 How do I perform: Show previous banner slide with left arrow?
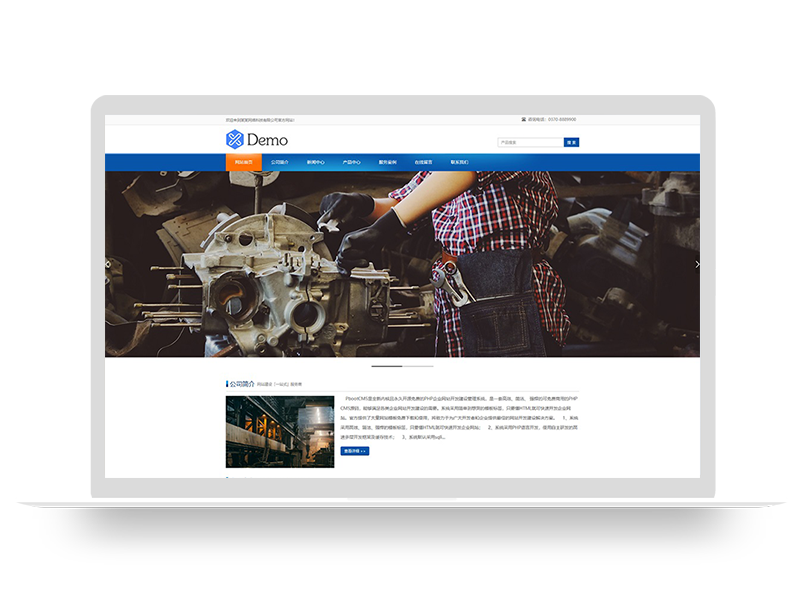tap(108, 264)
